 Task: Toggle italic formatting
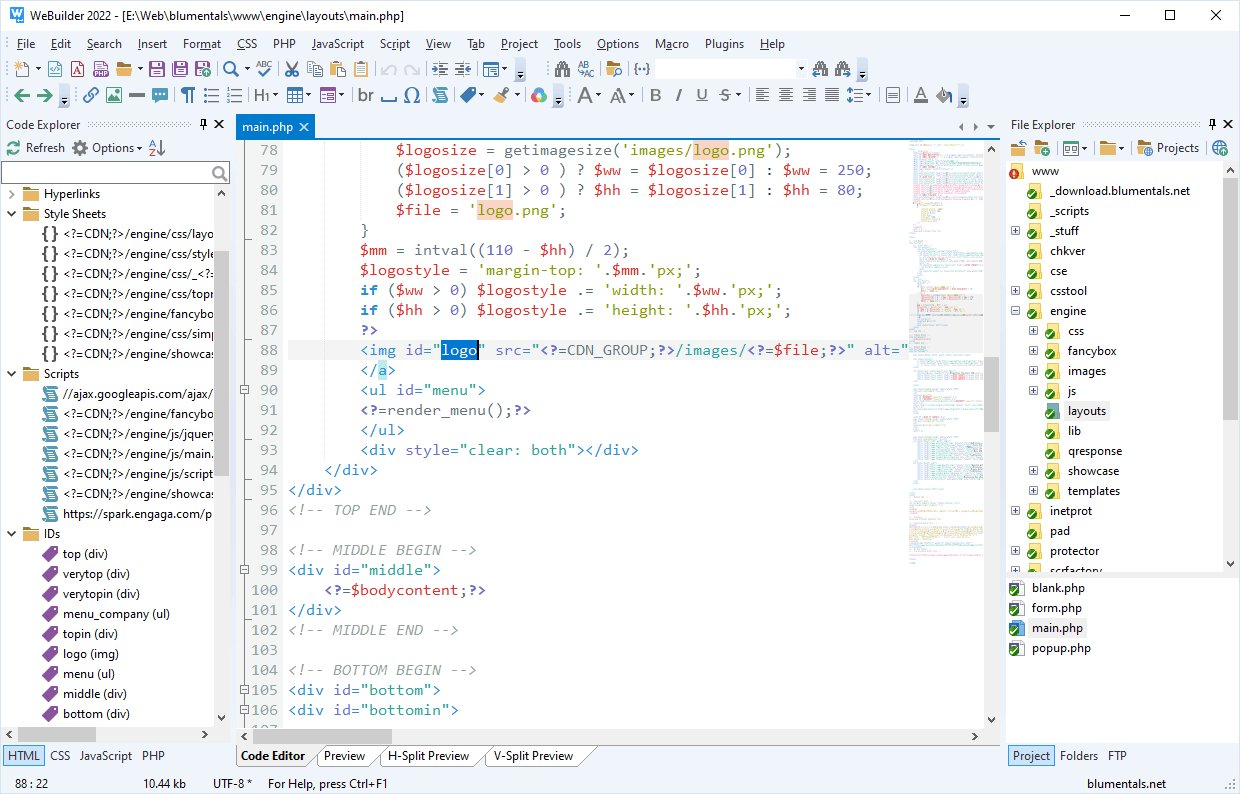pos(678,95)
